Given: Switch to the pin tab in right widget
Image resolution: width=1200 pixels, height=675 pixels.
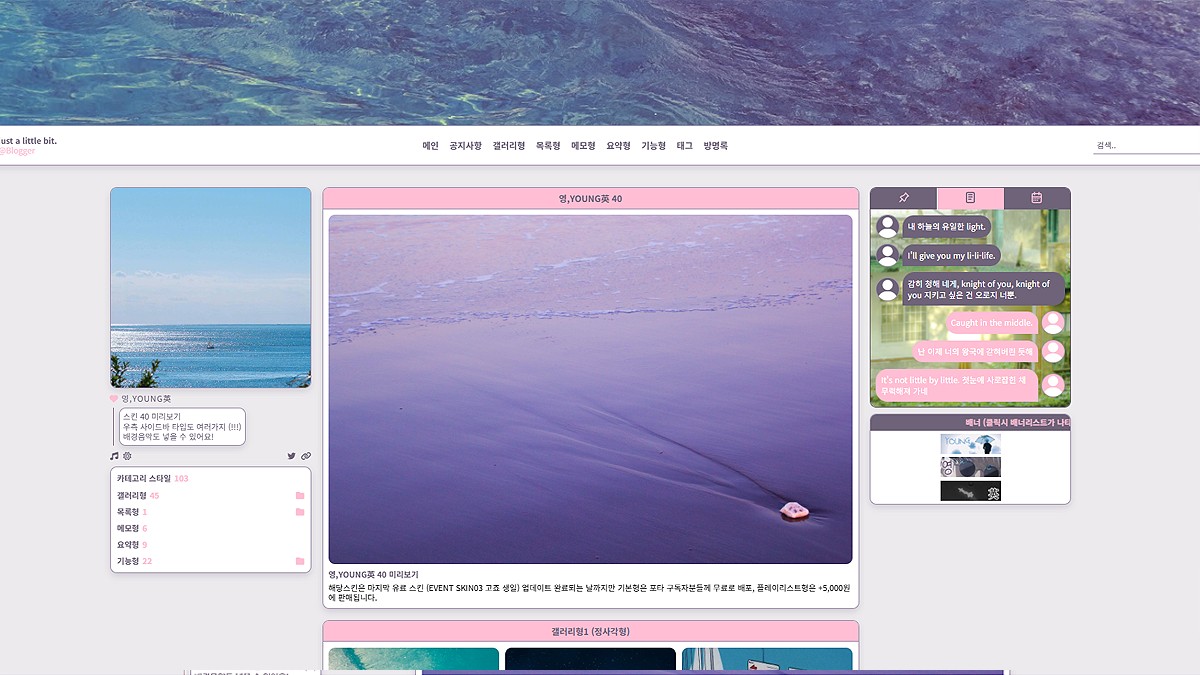Looking at the screenshot, I should pos(903,198).
